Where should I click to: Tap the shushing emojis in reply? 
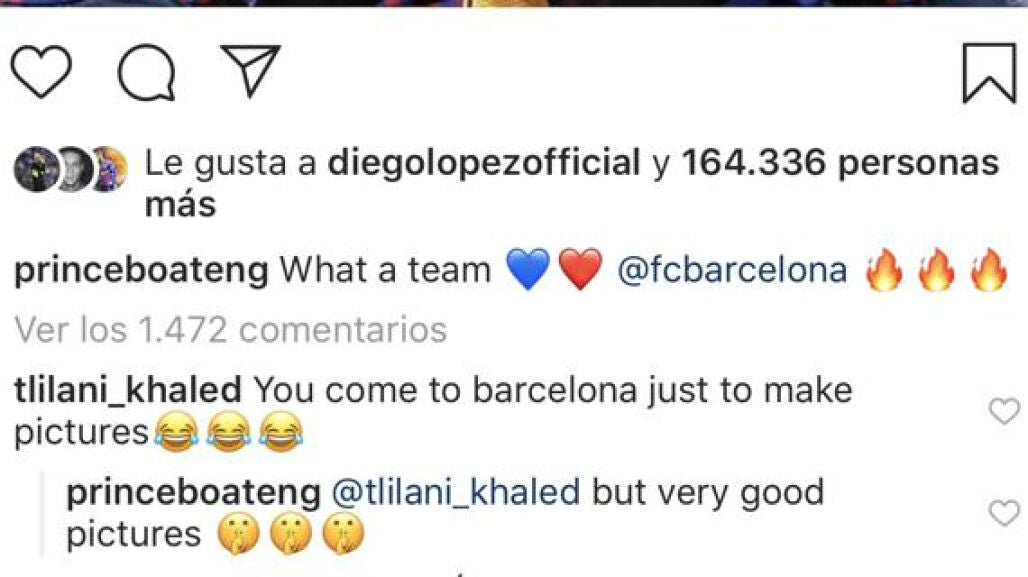point(290,536)
